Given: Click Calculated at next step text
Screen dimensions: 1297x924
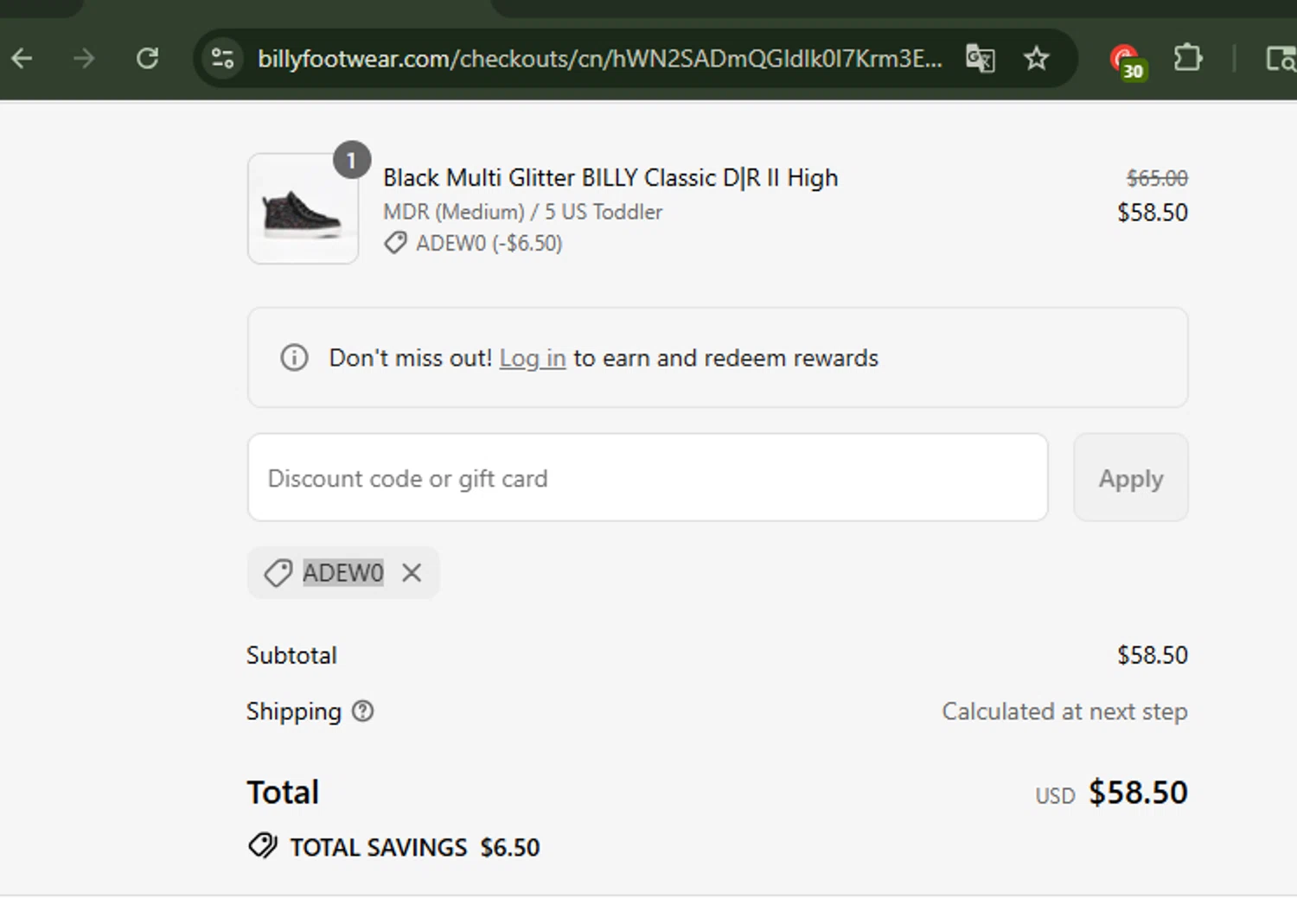Looking at the screenshot, I should coord(1064,711).
